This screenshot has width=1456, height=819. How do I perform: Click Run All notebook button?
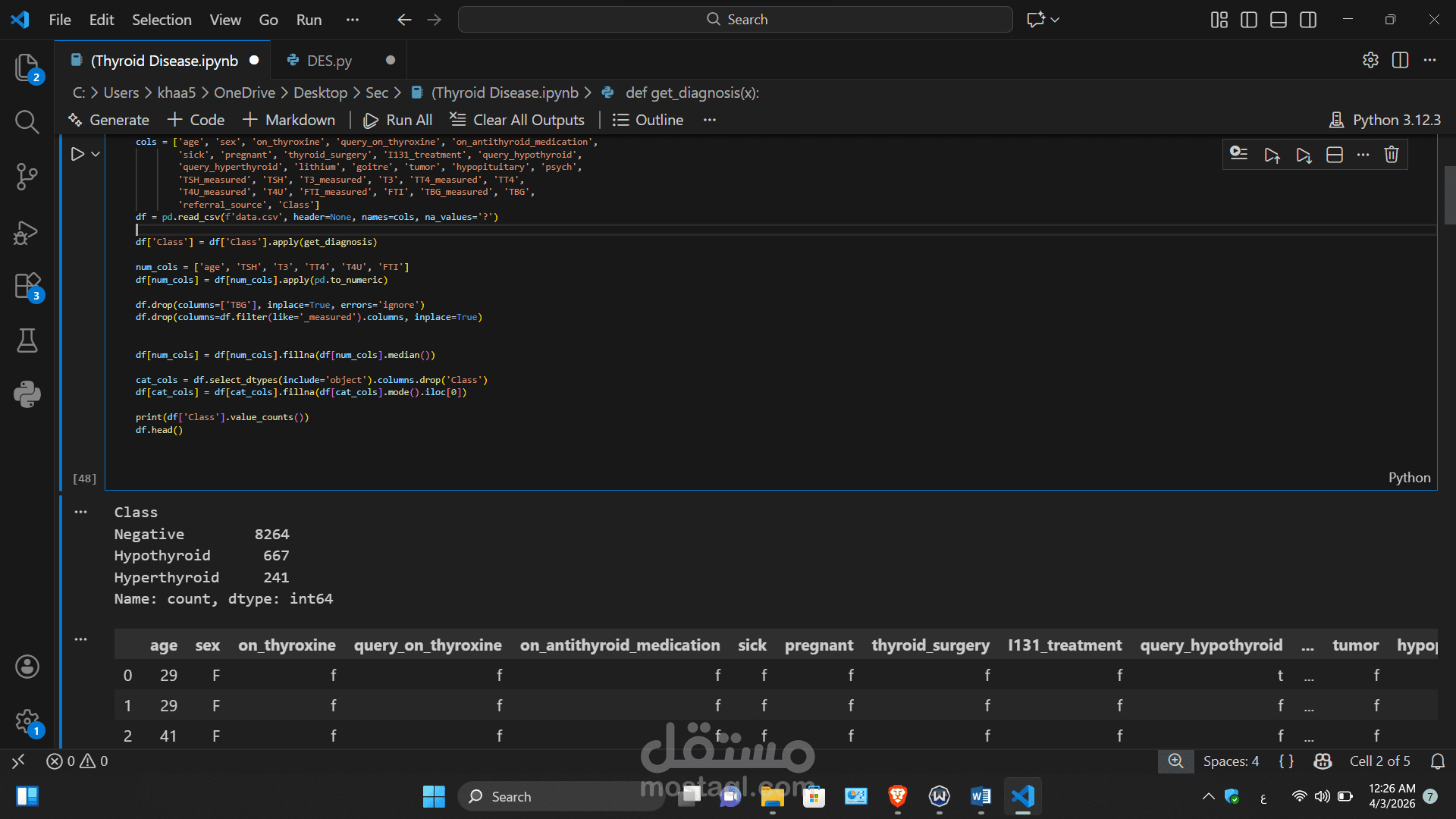click(398, 120)
